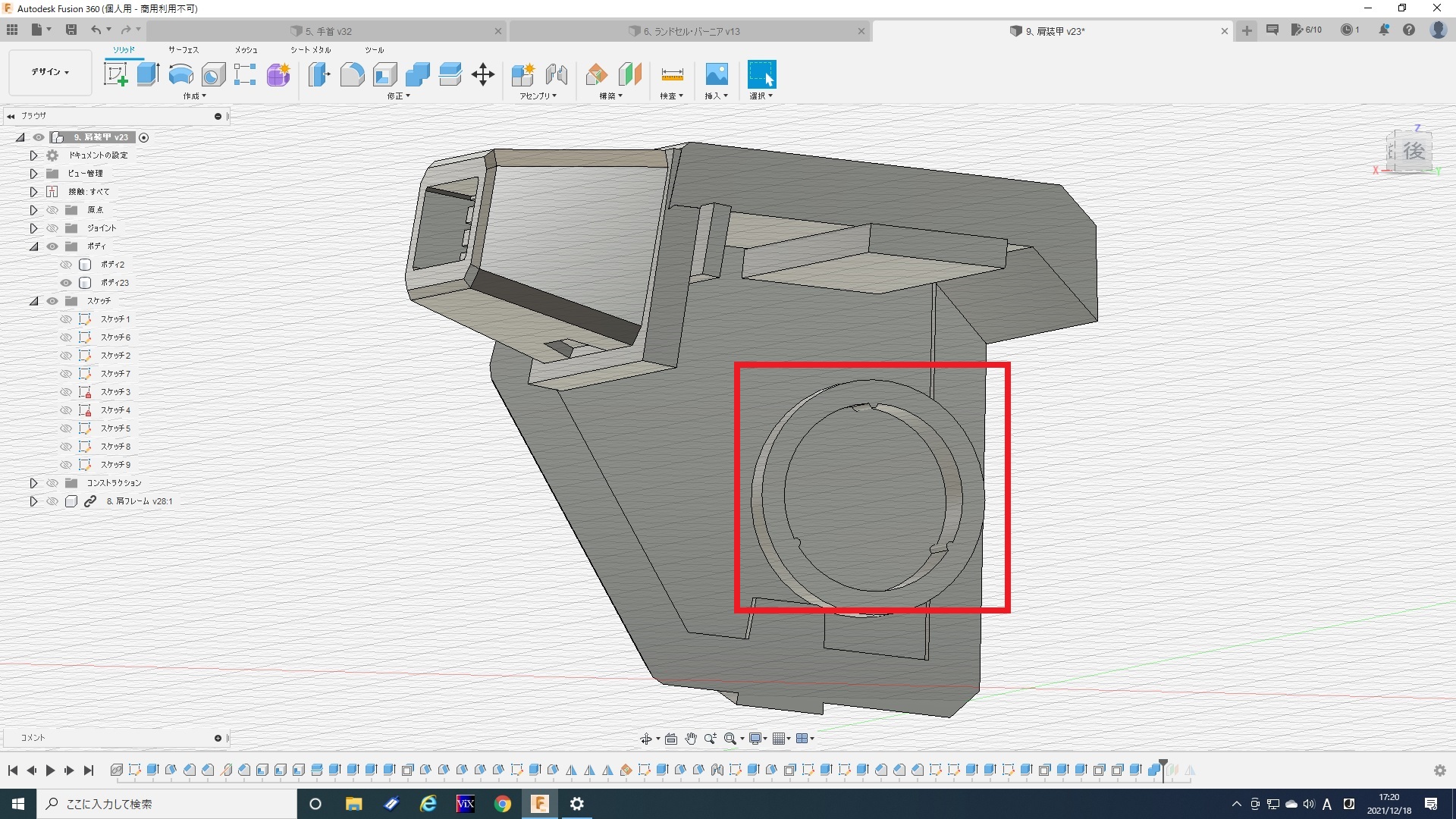Open the デザイン workspace dropdown
1456x819 pixels.
[50, 72]
